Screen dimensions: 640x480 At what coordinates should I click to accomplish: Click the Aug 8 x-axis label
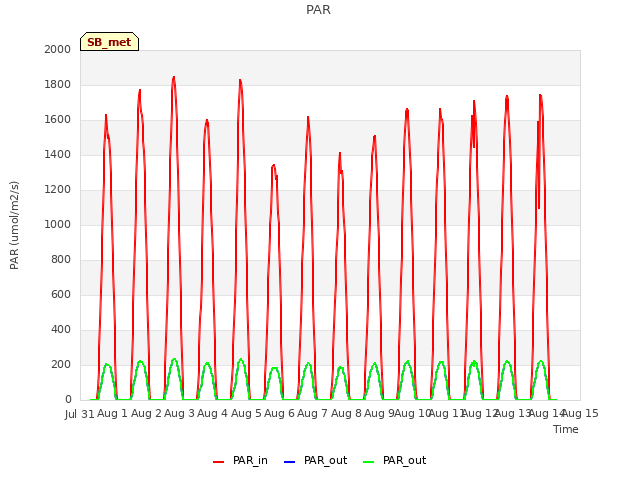tap(346, 414)
